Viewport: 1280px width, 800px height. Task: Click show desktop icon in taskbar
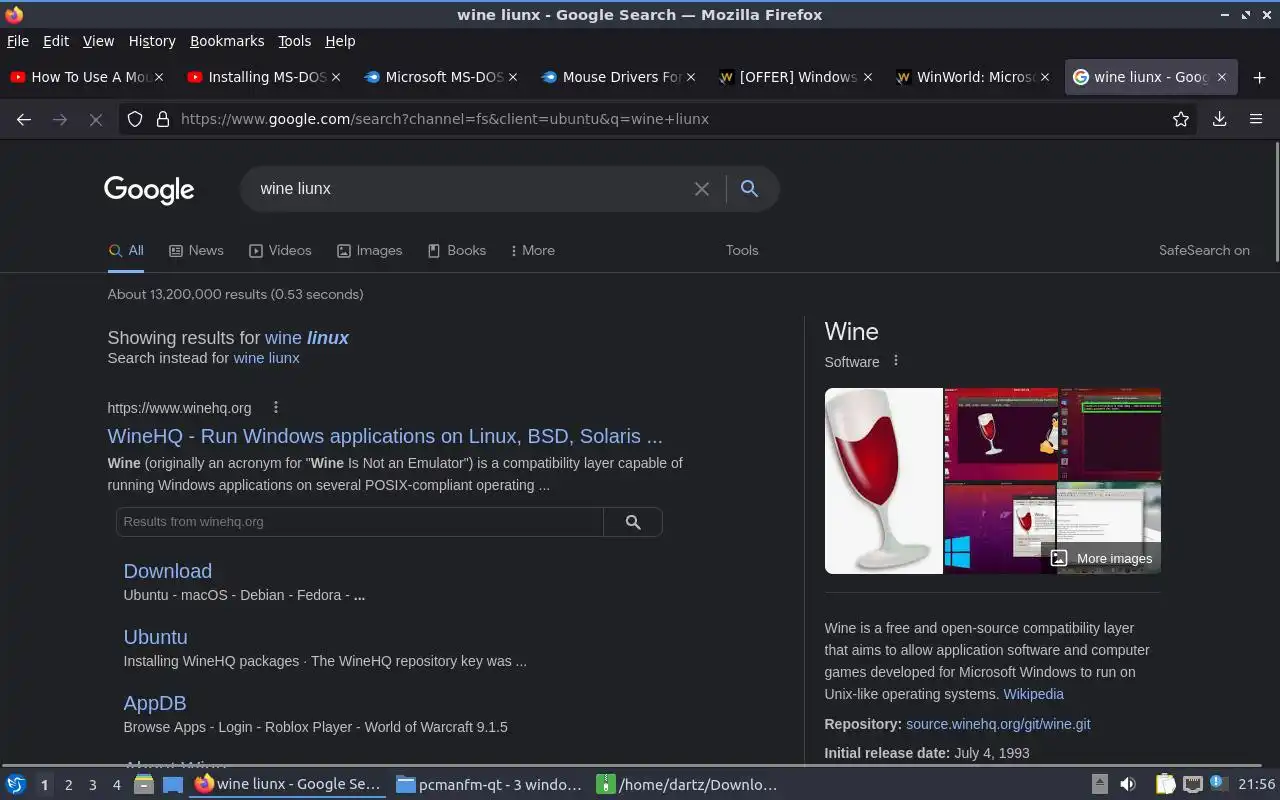pos(172,785)
